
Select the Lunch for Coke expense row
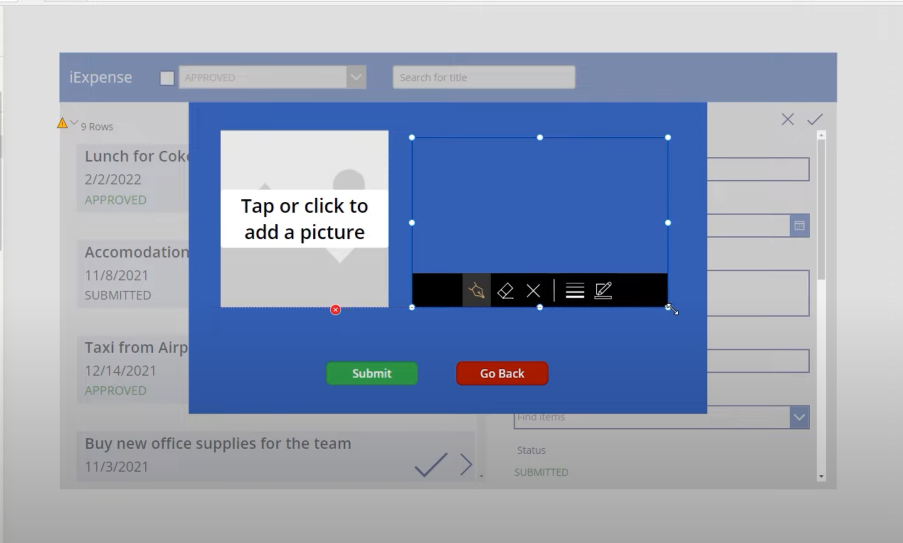[133, 178]
